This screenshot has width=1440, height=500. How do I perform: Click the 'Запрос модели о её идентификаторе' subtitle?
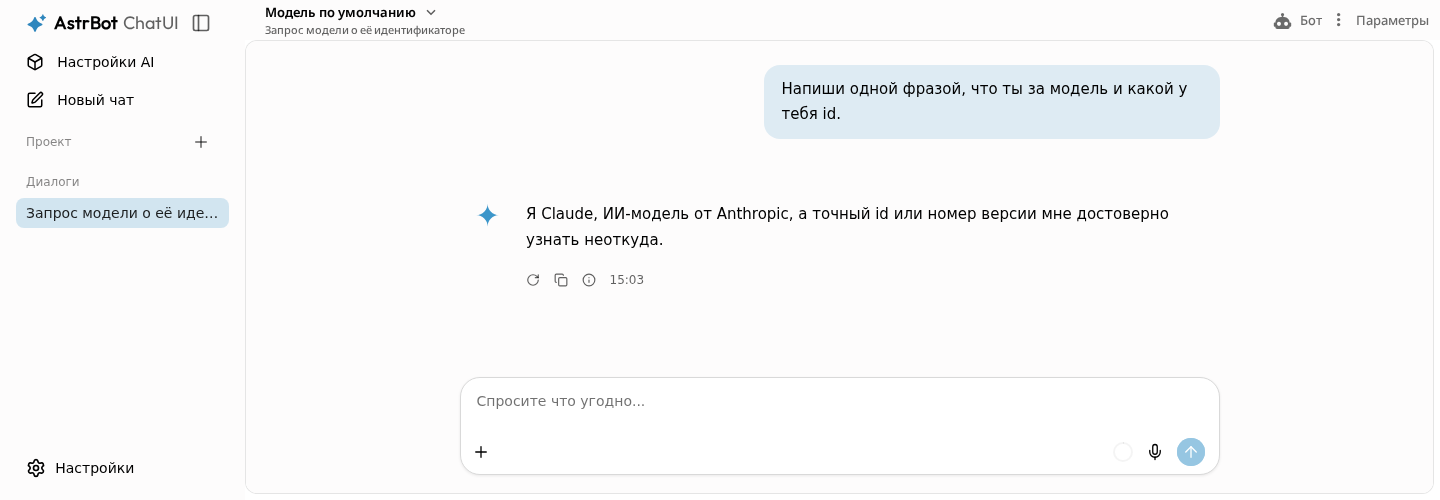365,30
